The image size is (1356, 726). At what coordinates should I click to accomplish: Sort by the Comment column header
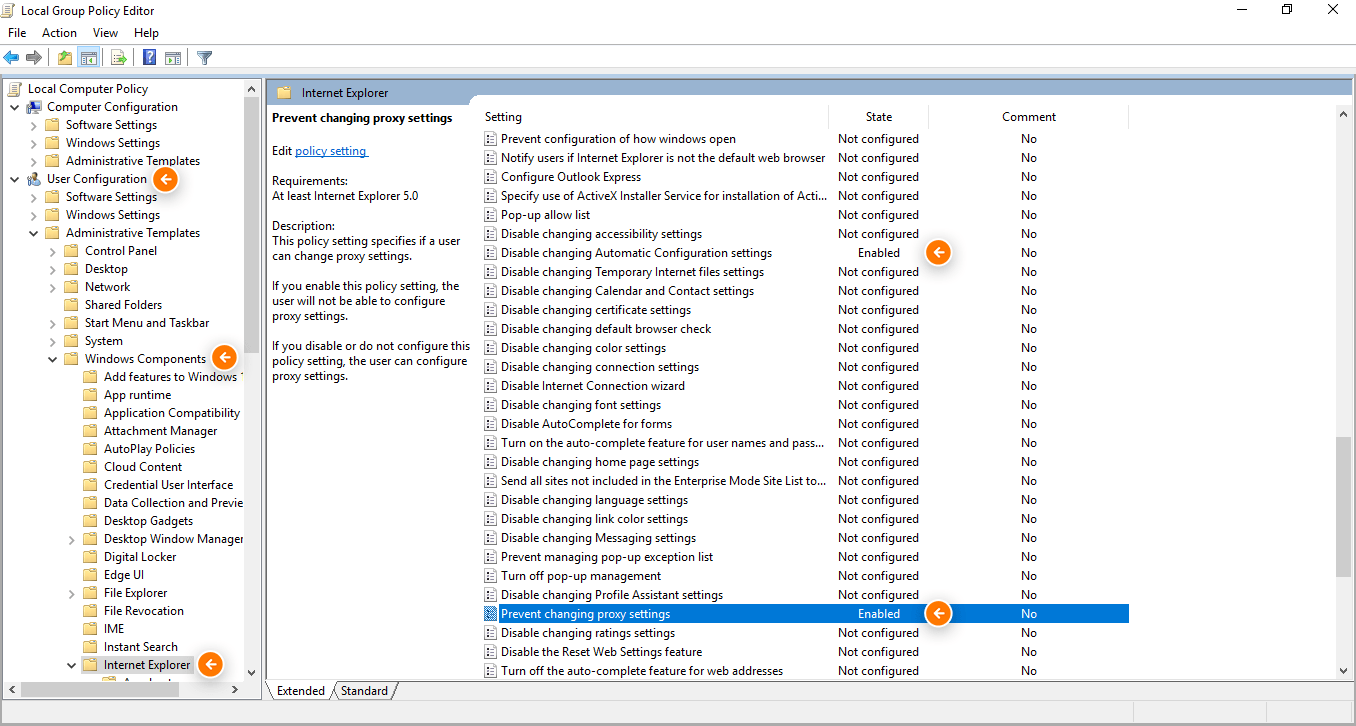pos(1029,117)
